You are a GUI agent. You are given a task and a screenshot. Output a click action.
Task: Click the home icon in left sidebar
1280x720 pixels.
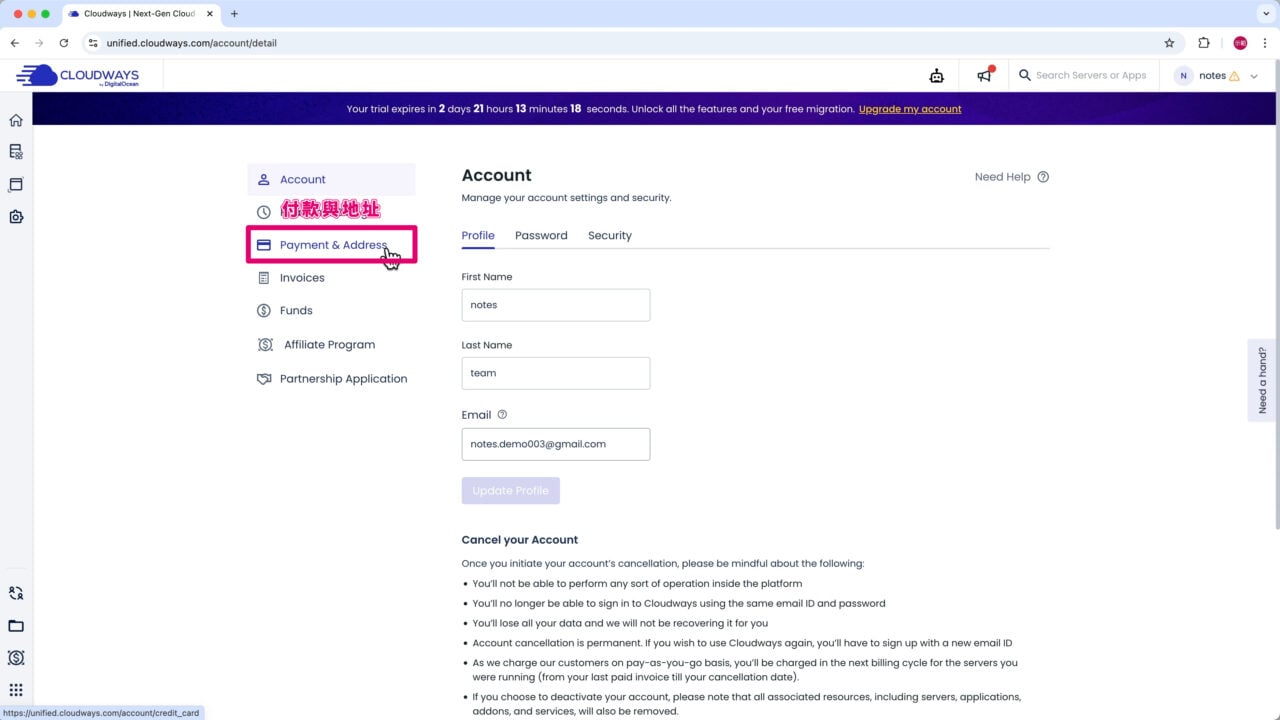point(16,120)
